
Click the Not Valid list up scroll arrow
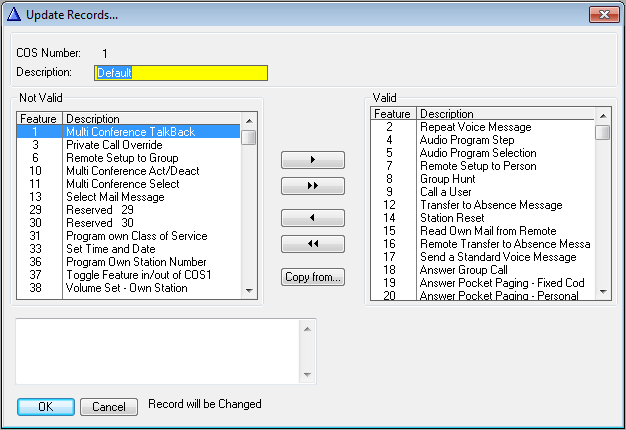(249, 121)
